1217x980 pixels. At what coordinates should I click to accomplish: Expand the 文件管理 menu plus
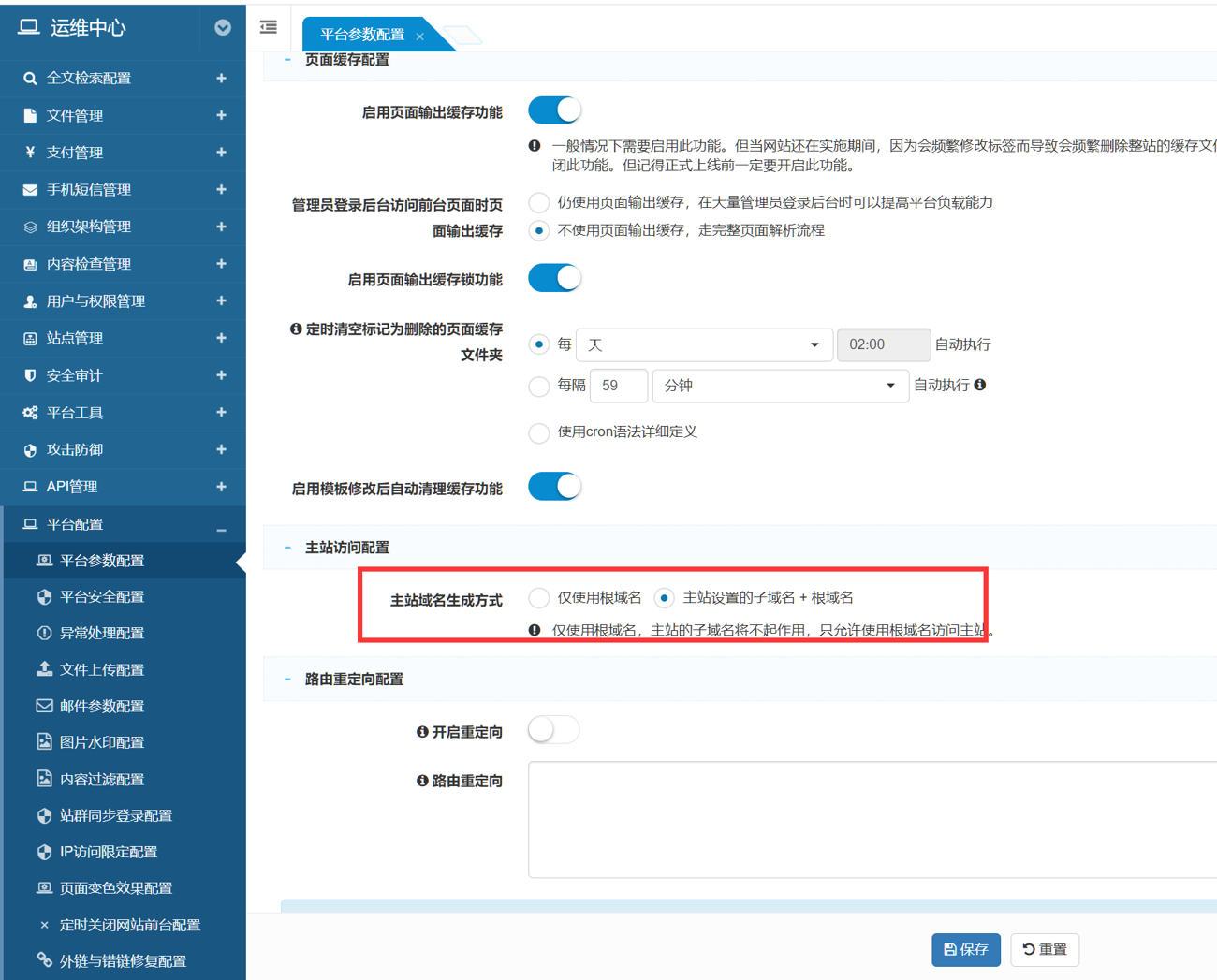pyautogui.click(x=221, y=115)
